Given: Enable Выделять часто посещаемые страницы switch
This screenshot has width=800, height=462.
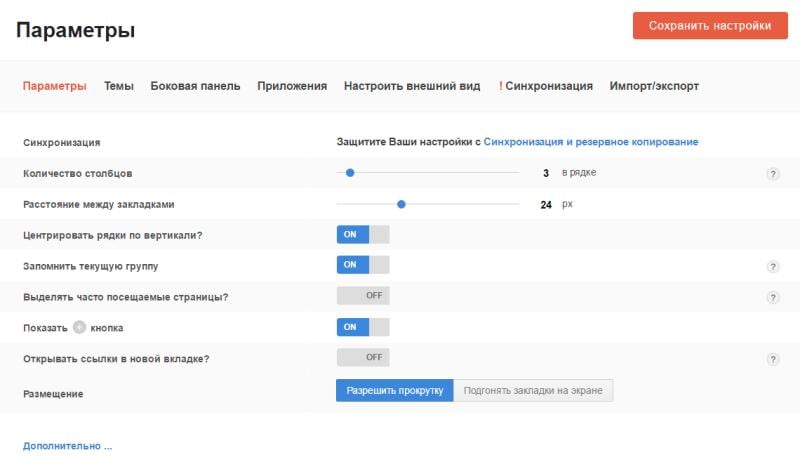Looking at the screenshot, I should point(363,296).
